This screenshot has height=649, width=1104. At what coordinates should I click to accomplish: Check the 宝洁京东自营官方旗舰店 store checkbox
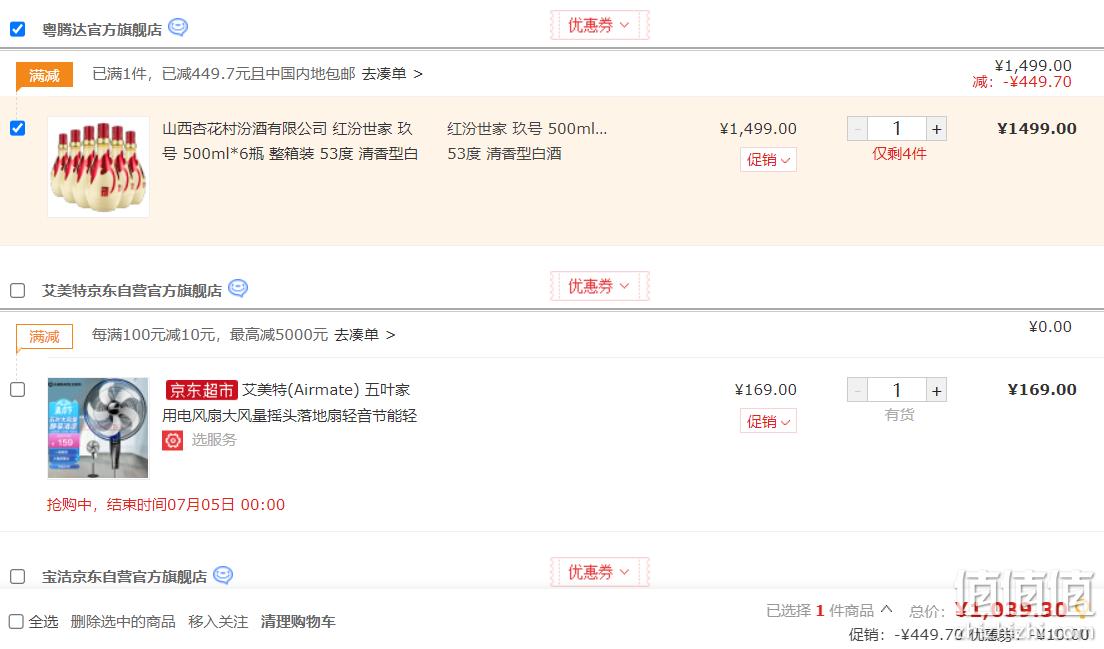[x=18, y=576]
